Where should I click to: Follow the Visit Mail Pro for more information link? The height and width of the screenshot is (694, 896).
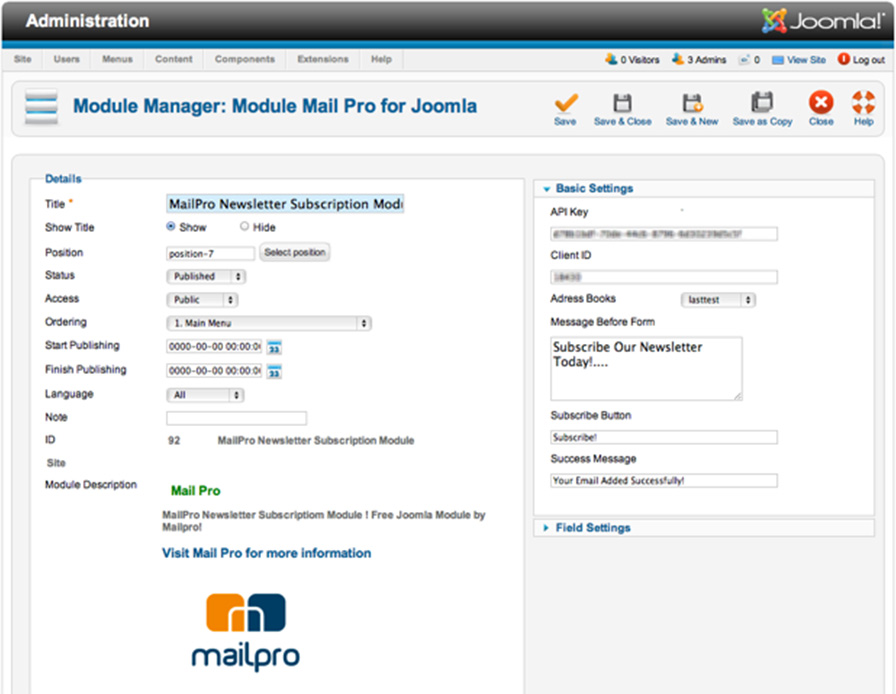tap(266, 553)
